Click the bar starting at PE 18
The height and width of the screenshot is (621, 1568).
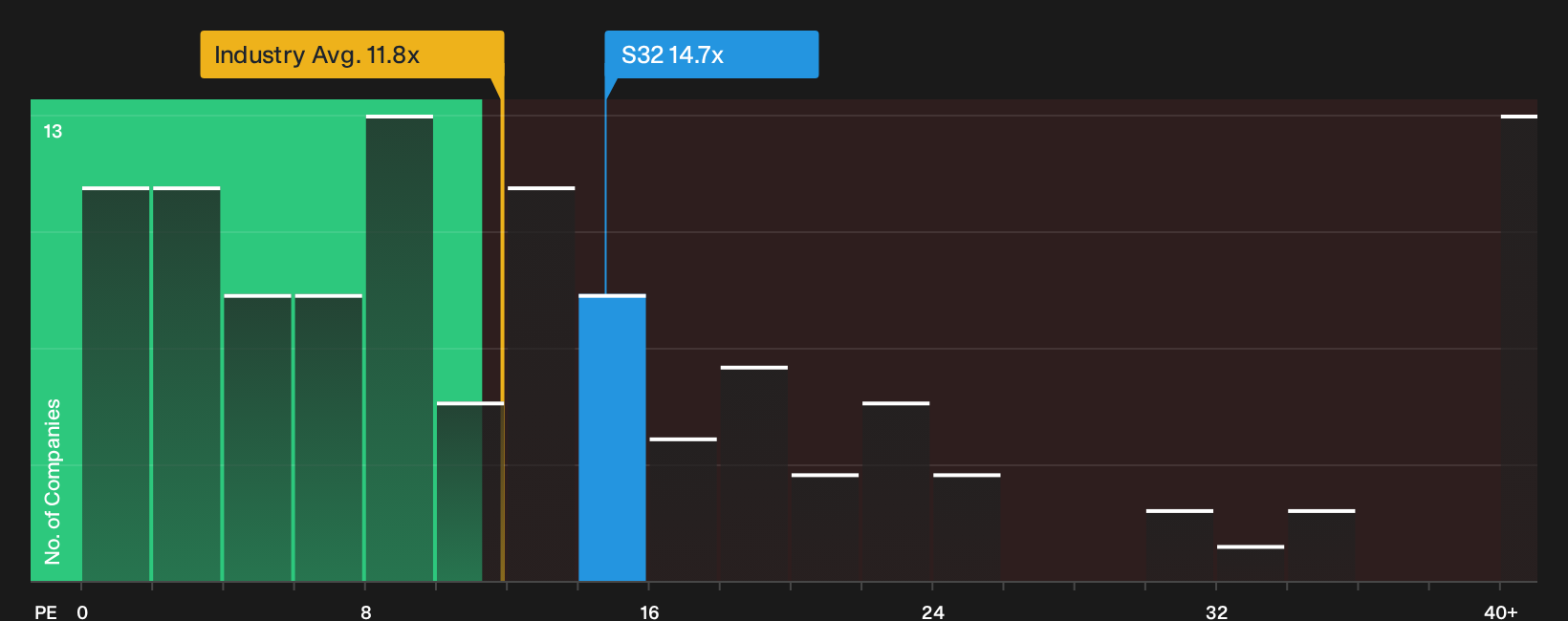(x=754, y=474)
